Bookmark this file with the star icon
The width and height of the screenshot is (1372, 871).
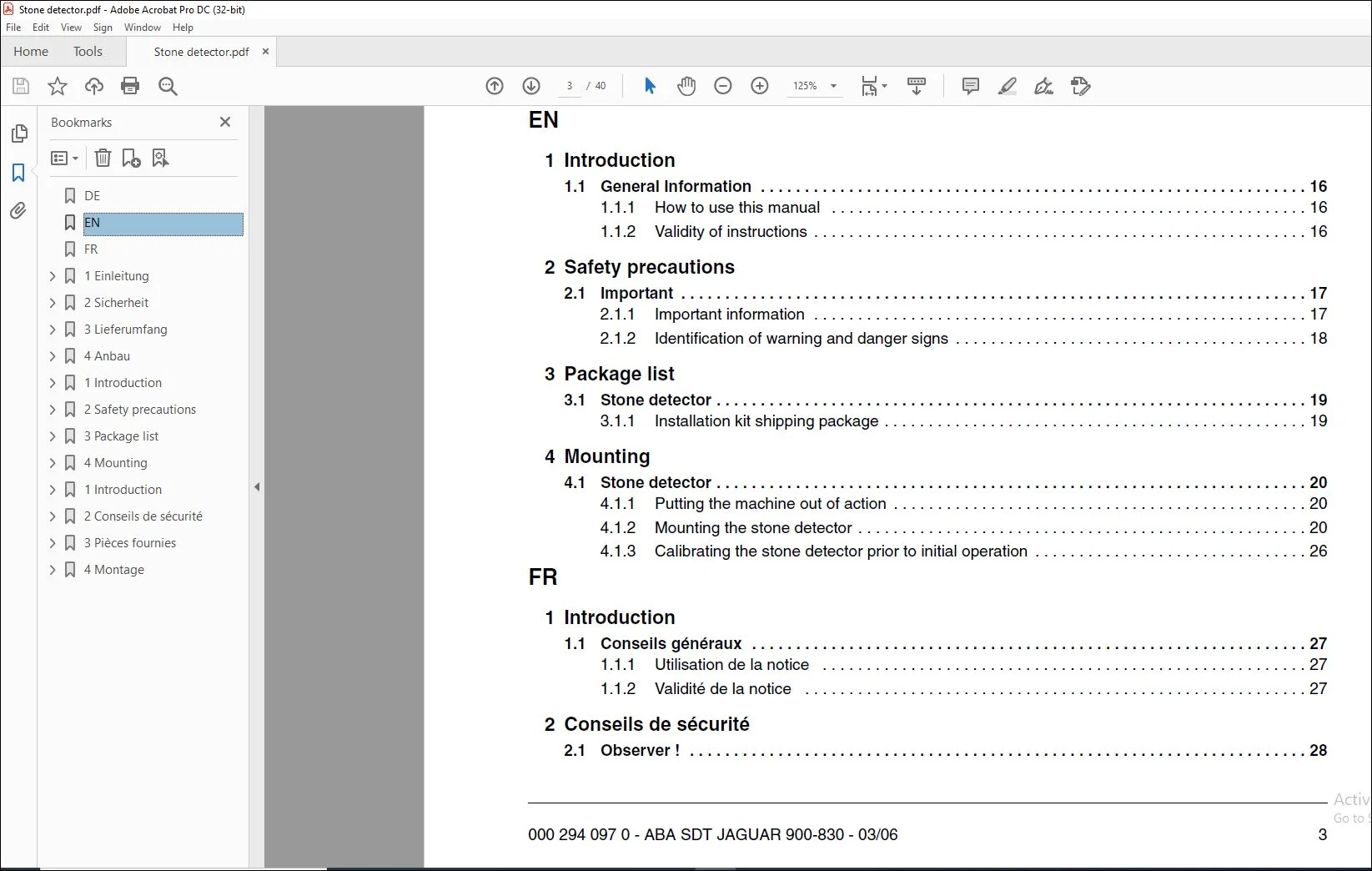click(x=58, y=86)
